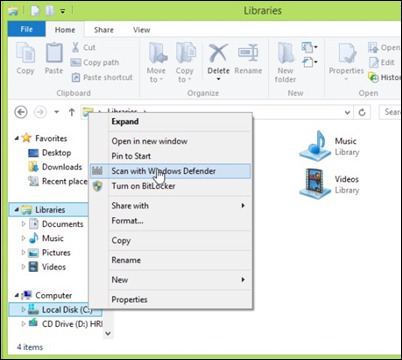The width and height of the screenshot is (402, 360).
Task: Expand the Pictures tree node
Action: coord(23,253)
